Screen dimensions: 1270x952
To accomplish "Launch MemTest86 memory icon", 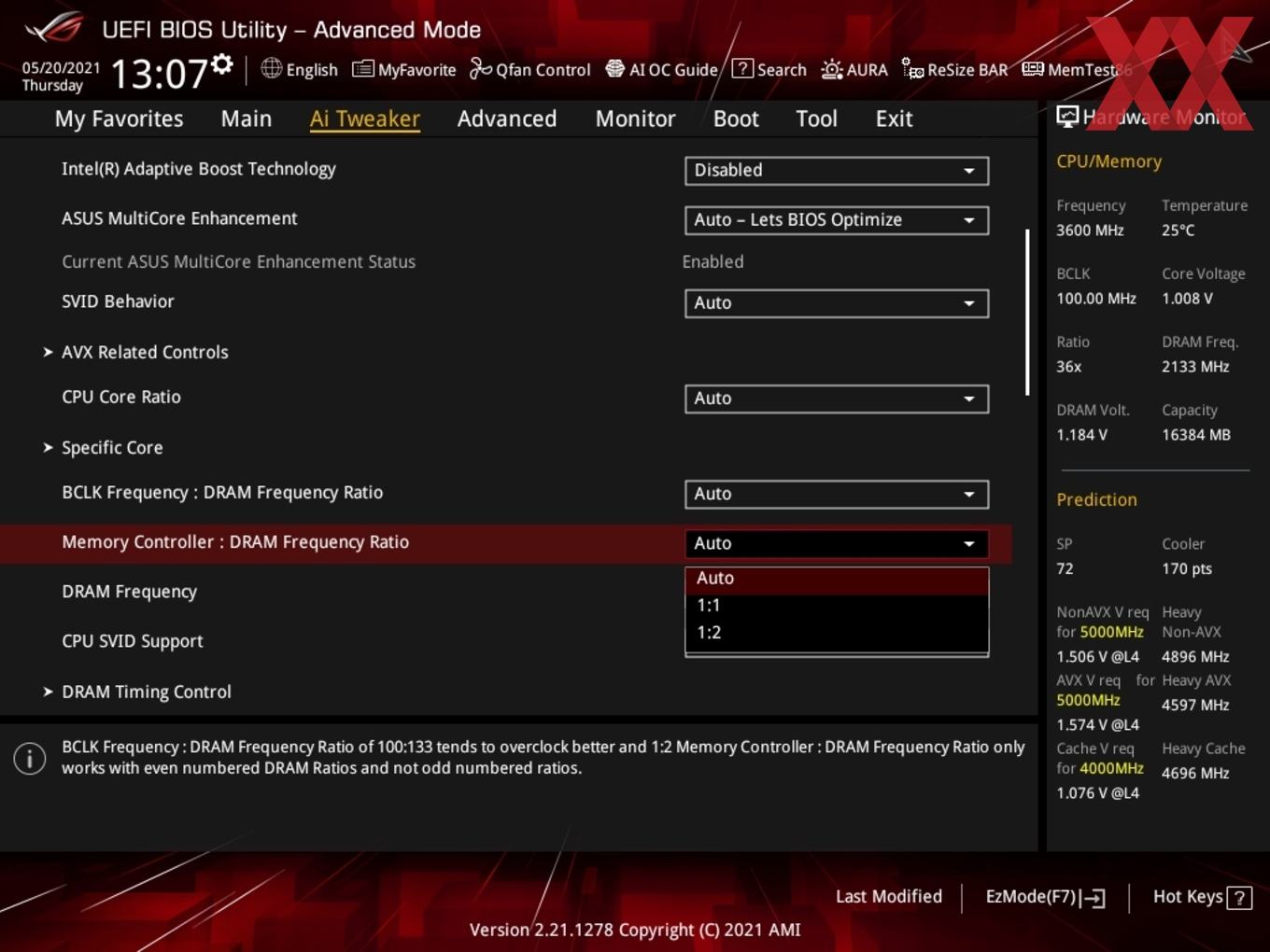I will [1033, 69].
